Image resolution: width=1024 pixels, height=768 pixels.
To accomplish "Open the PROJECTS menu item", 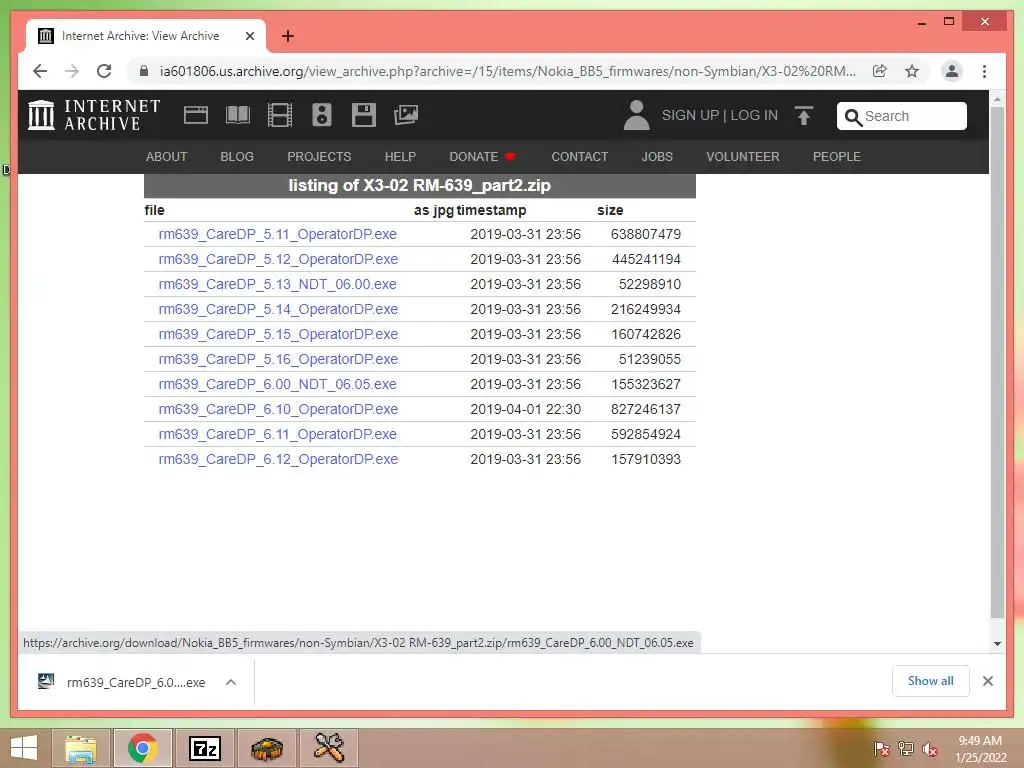I will click(319, 157).
